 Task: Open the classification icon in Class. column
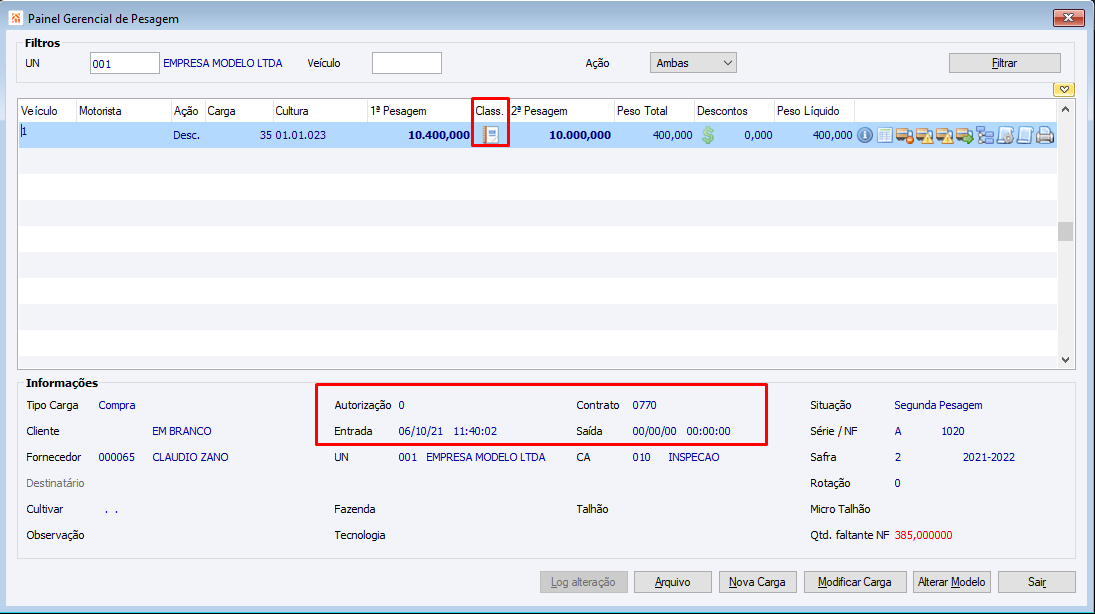click(x=491, y=135)
